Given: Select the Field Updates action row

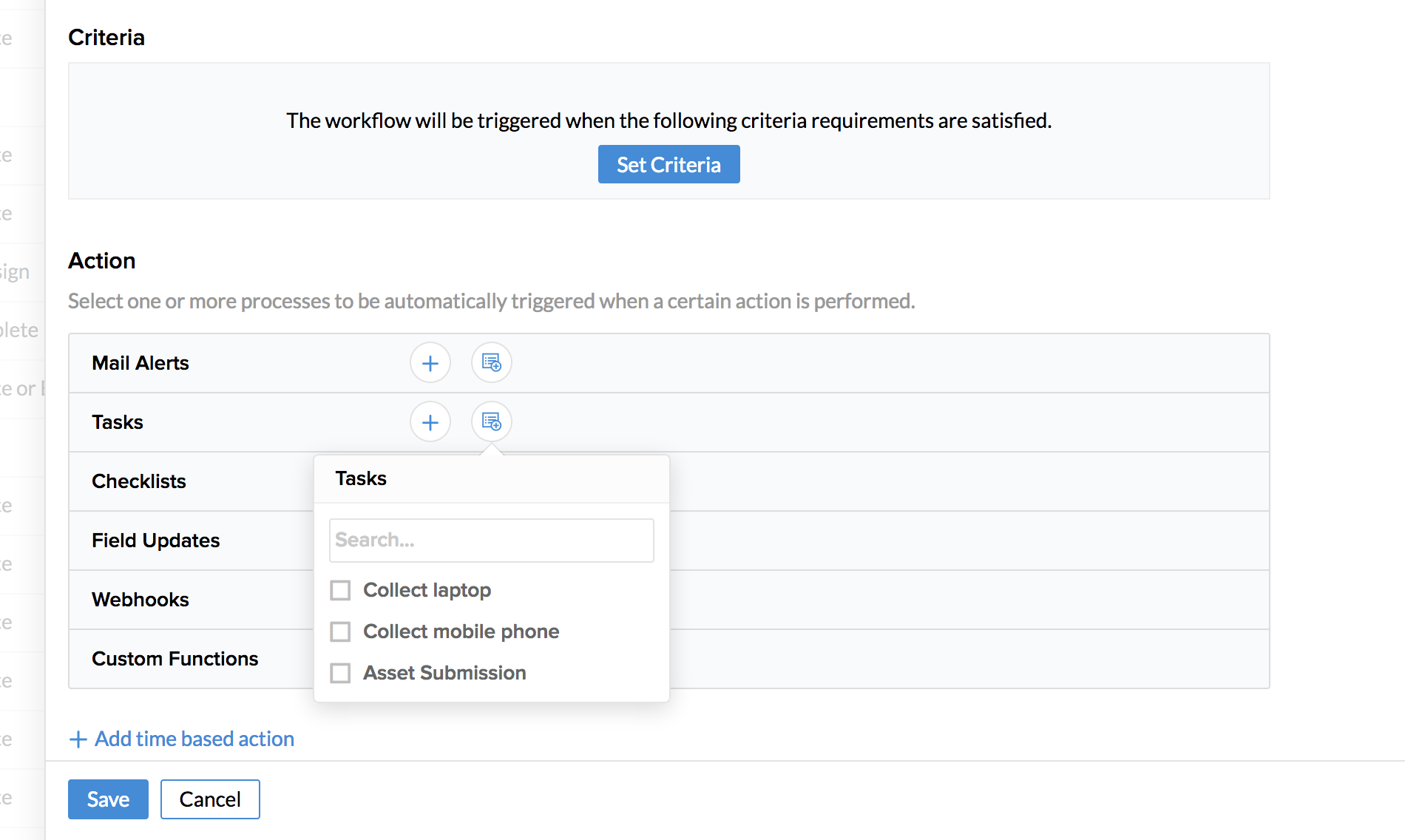Looking at the screenshot, I should (156, 541).
